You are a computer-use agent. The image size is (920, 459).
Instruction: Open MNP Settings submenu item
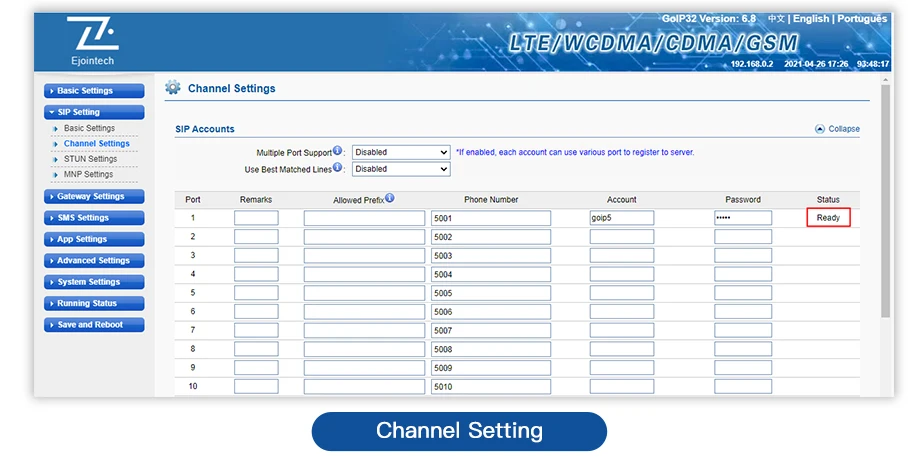(88, 174)
